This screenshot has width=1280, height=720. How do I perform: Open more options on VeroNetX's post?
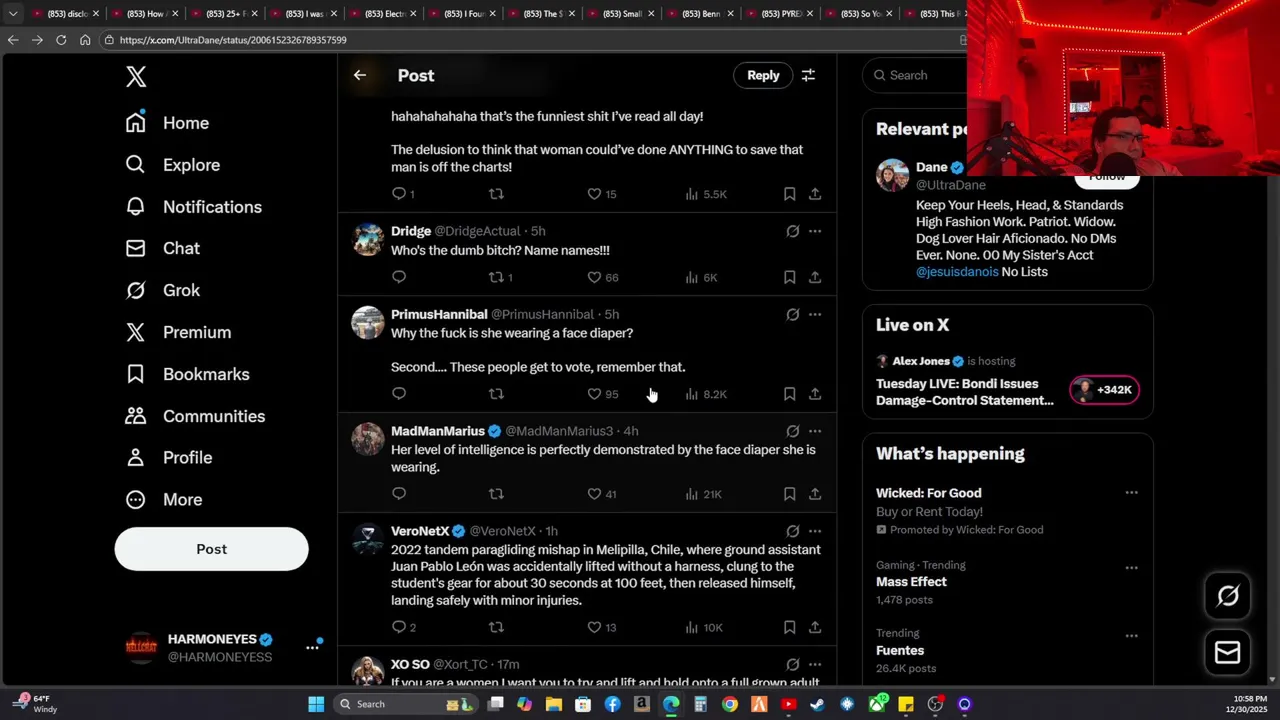(815, 531)
